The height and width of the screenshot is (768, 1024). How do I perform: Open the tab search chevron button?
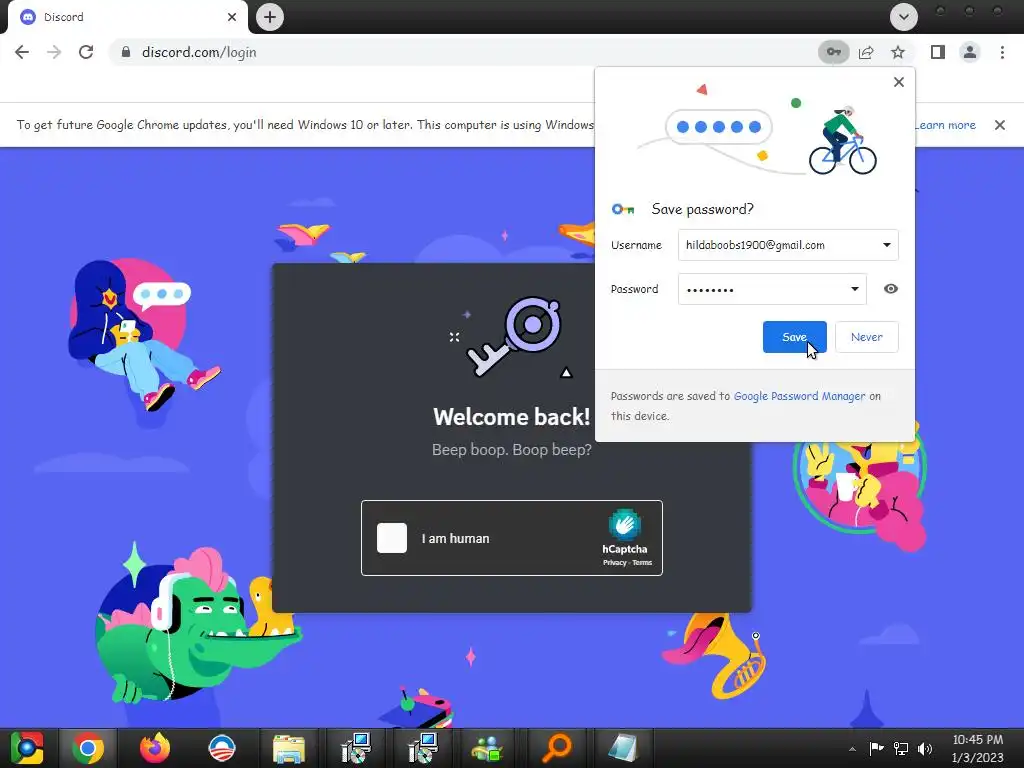coord(904,17)
